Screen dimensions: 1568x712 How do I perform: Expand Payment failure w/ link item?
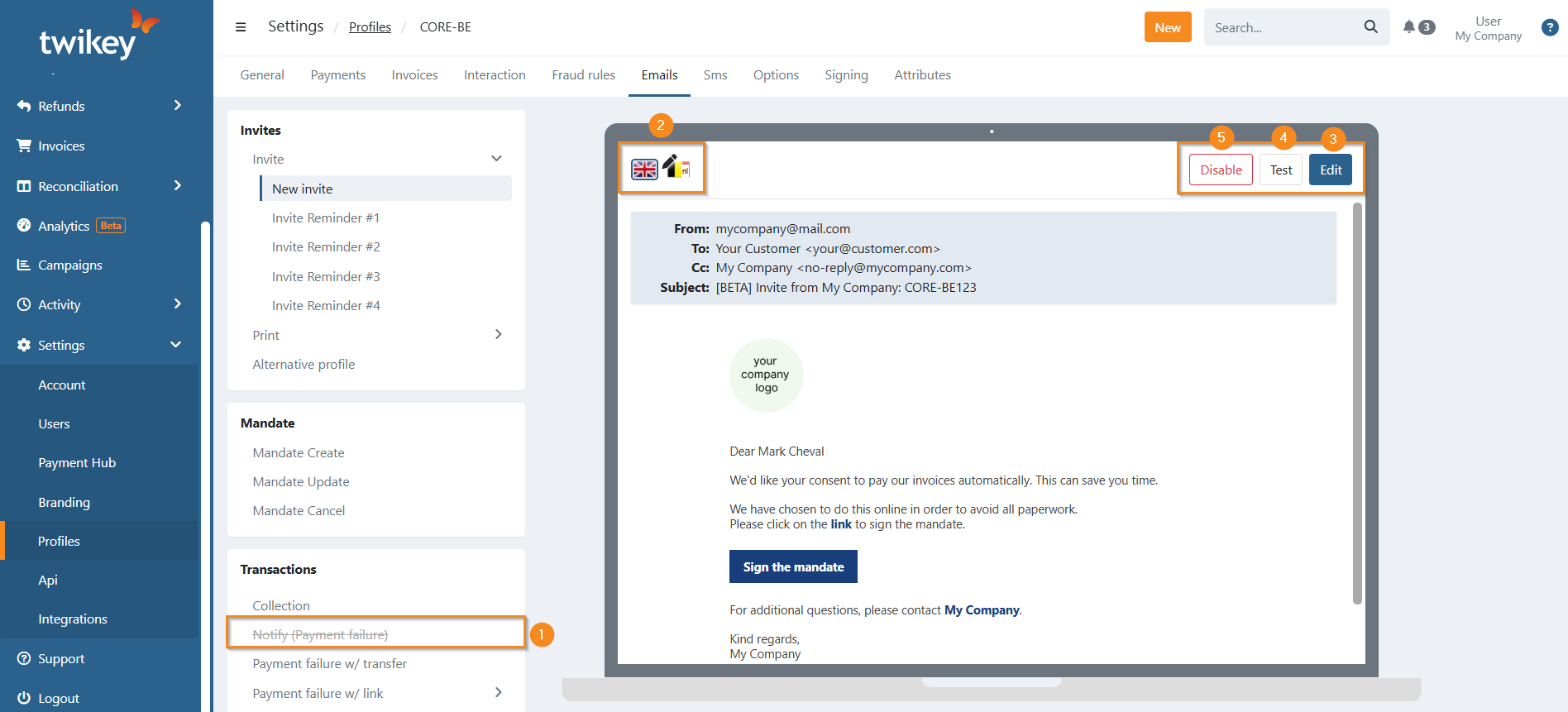point(498,693)
